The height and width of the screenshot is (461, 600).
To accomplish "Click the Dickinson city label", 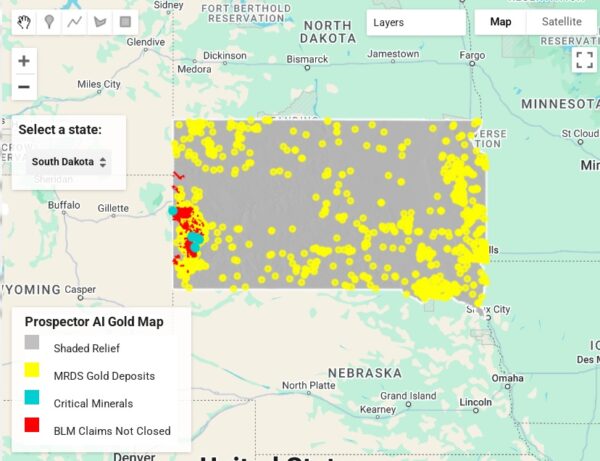I will coord(225,55).
